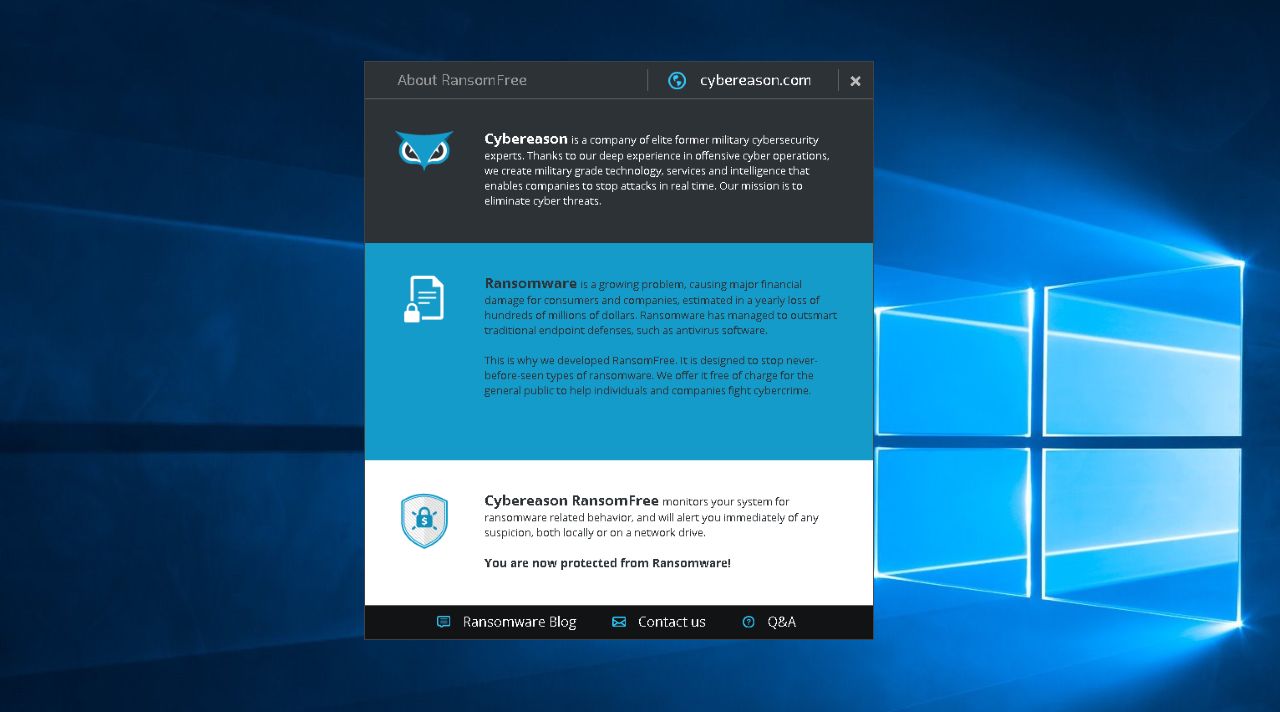Click the RansomFree shield icon

coord(424,521)
